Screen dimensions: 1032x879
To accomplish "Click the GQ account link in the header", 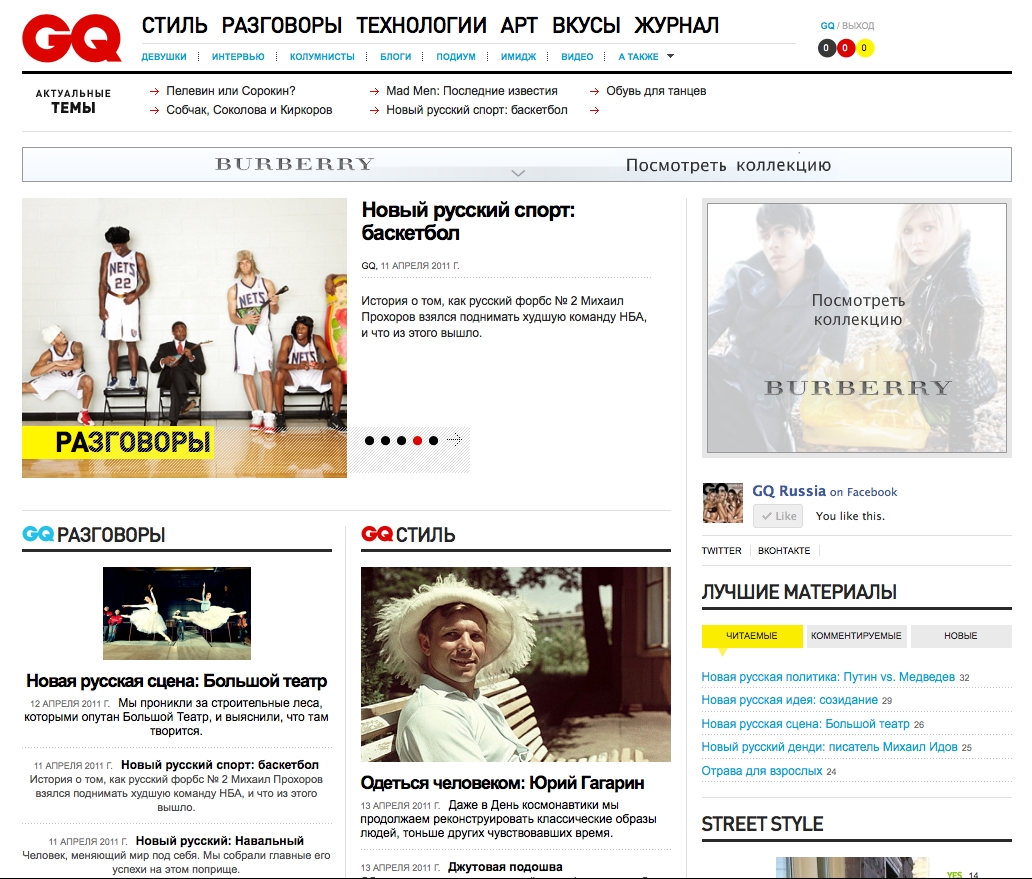I will [x=827, y=26].
